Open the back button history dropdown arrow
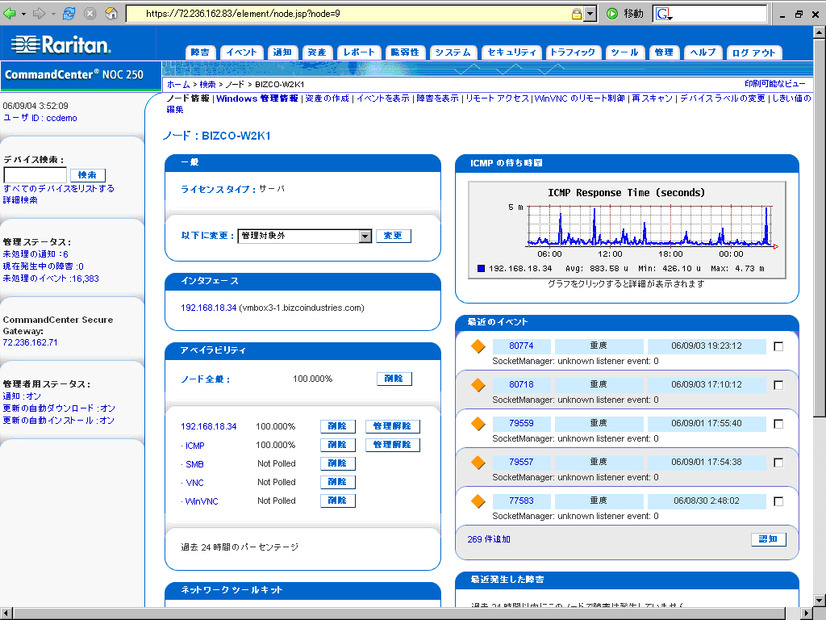The height and width of the screenshot is (620, 826). click(x=24, y=14)
